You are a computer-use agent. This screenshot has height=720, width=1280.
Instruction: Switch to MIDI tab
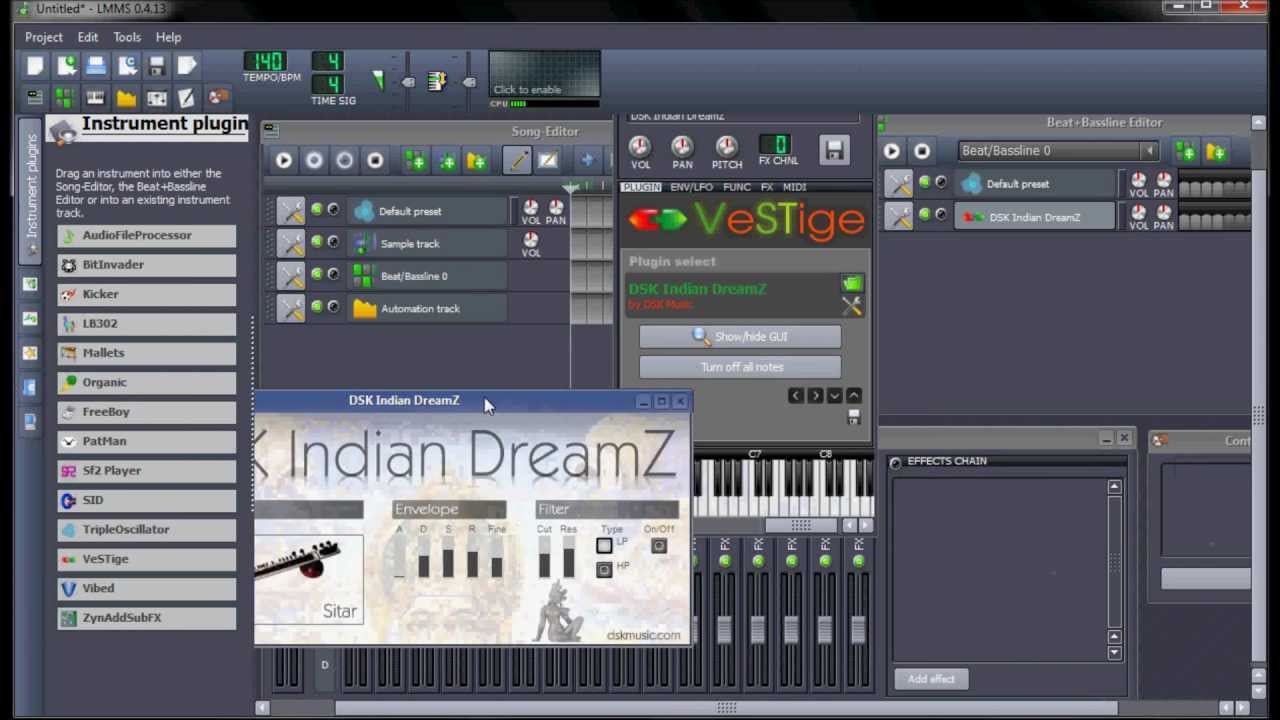tap(795, 187)
